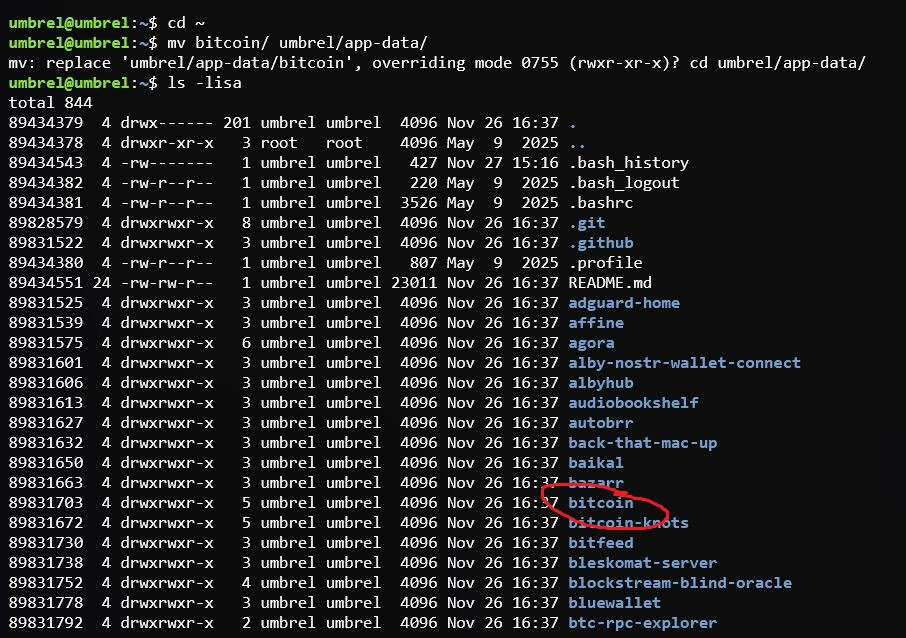Click the bitcoin-knots directory entry
This screenshot has height=638, width=906.
point(628,523)
